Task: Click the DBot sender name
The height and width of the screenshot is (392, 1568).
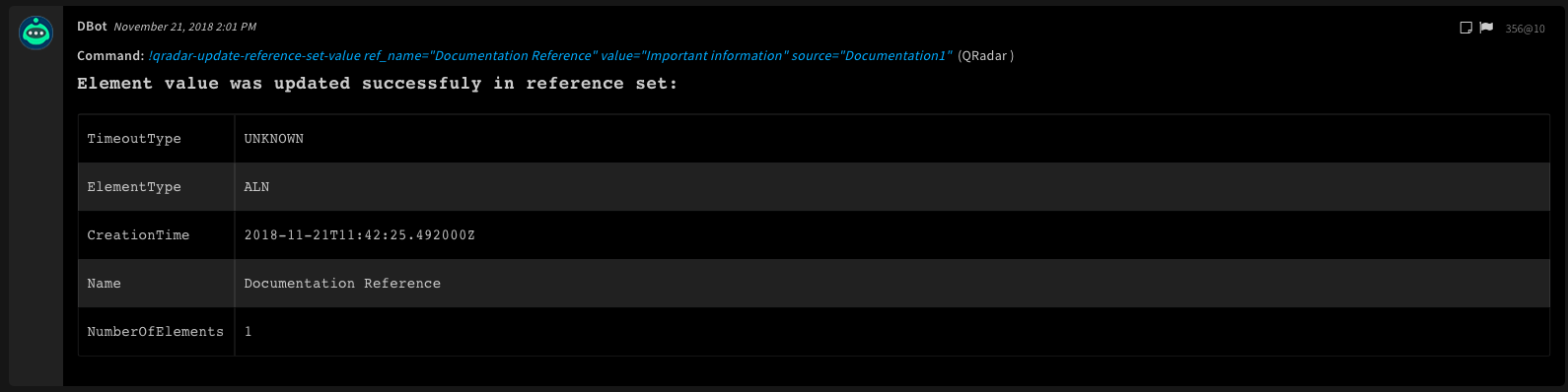Action: point(92,27)
